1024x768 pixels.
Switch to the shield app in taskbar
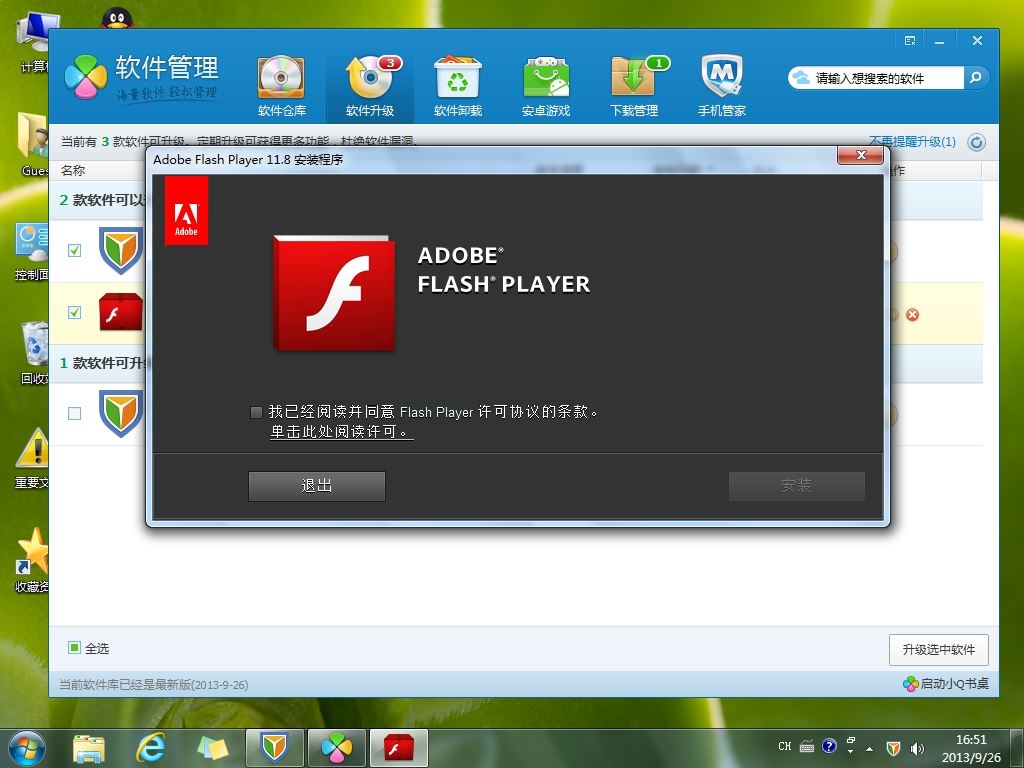pyautogui.click(x=275, y=748)
